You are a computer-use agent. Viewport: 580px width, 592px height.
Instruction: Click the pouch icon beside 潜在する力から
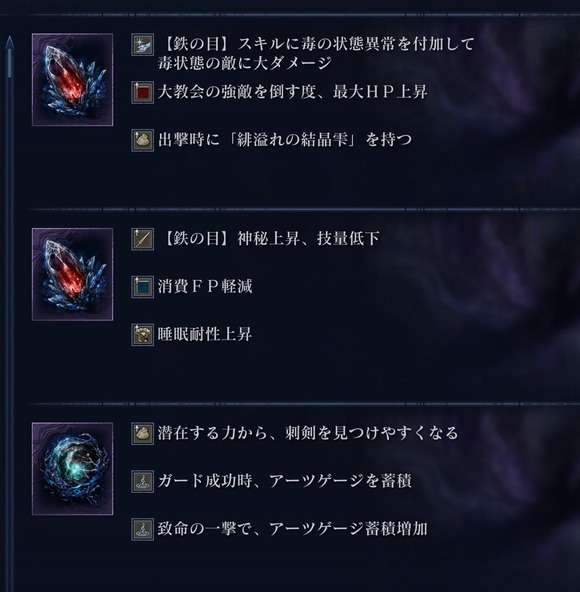(142, 433)
